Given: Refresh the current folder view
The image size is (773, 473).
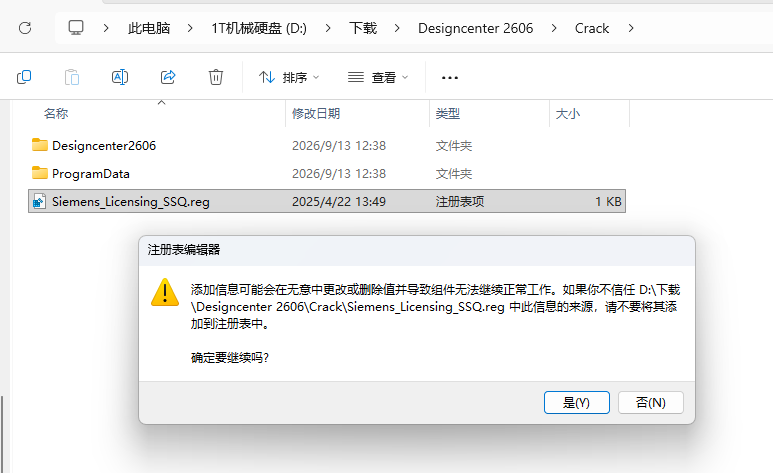Looking at the screenshot, I should pos(25,28).
